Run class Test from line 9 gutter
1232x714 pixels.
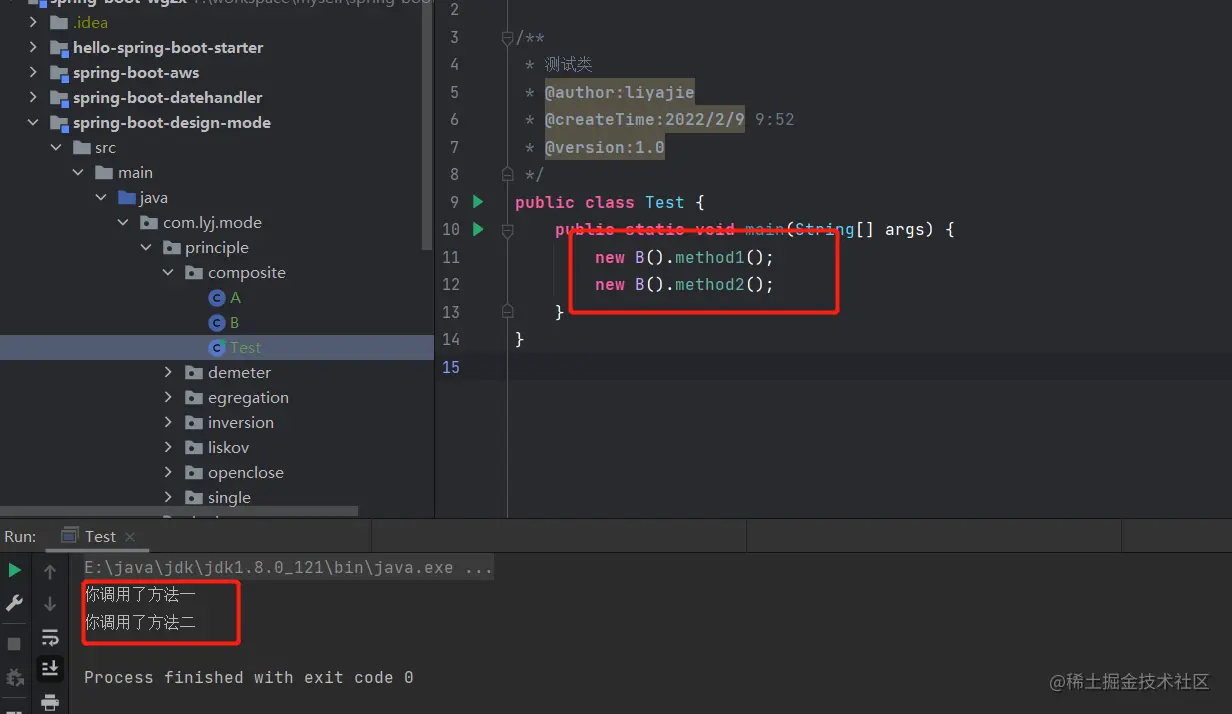pos(478,202)
